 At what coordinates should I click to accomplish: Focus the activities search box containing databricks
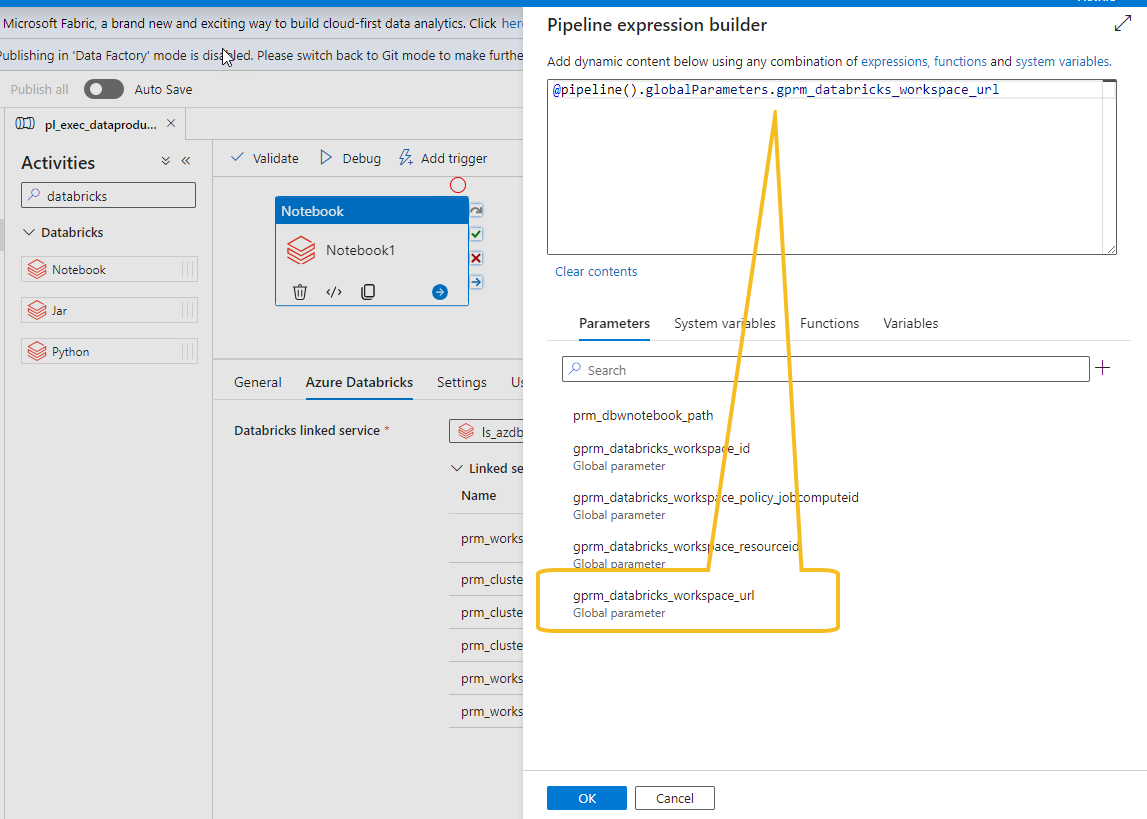[108, 195]
